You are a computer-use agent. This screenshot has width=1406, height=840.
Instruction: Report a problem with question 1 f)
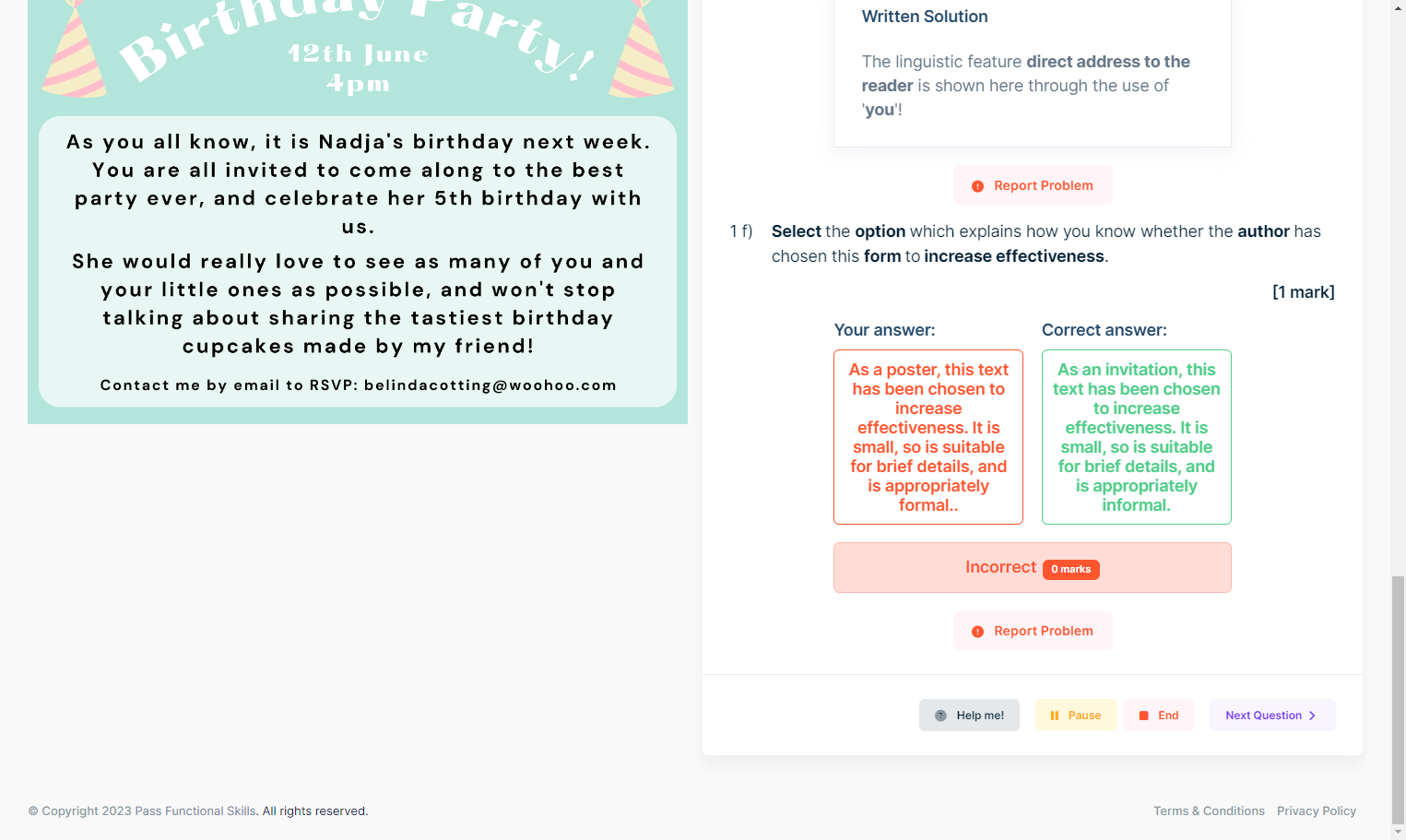pyautogui.click(x=1033, y=631)
